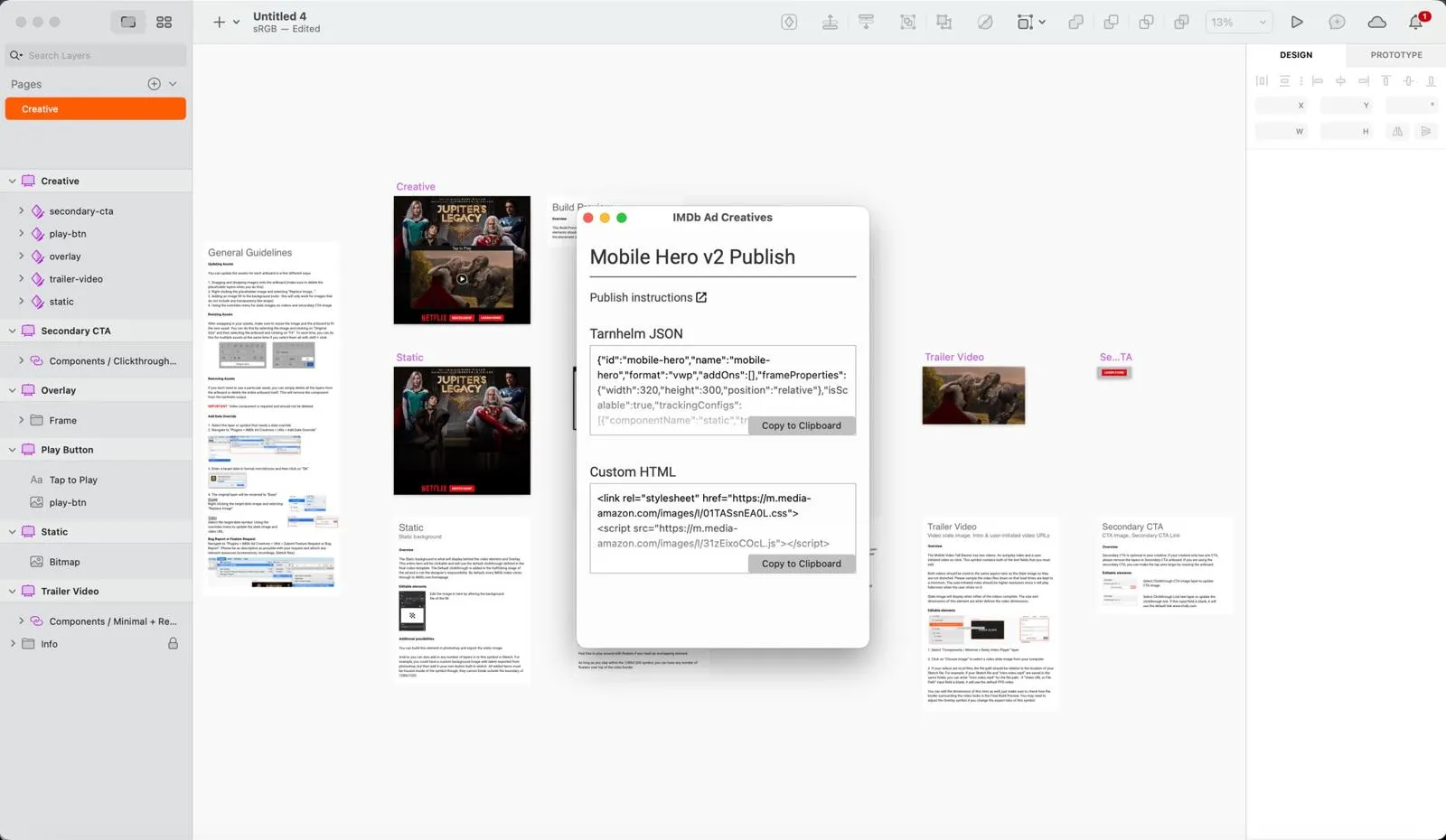Click the W width input field
The width and height of the screenshot is (1446, 840).
coord(1282,131)
